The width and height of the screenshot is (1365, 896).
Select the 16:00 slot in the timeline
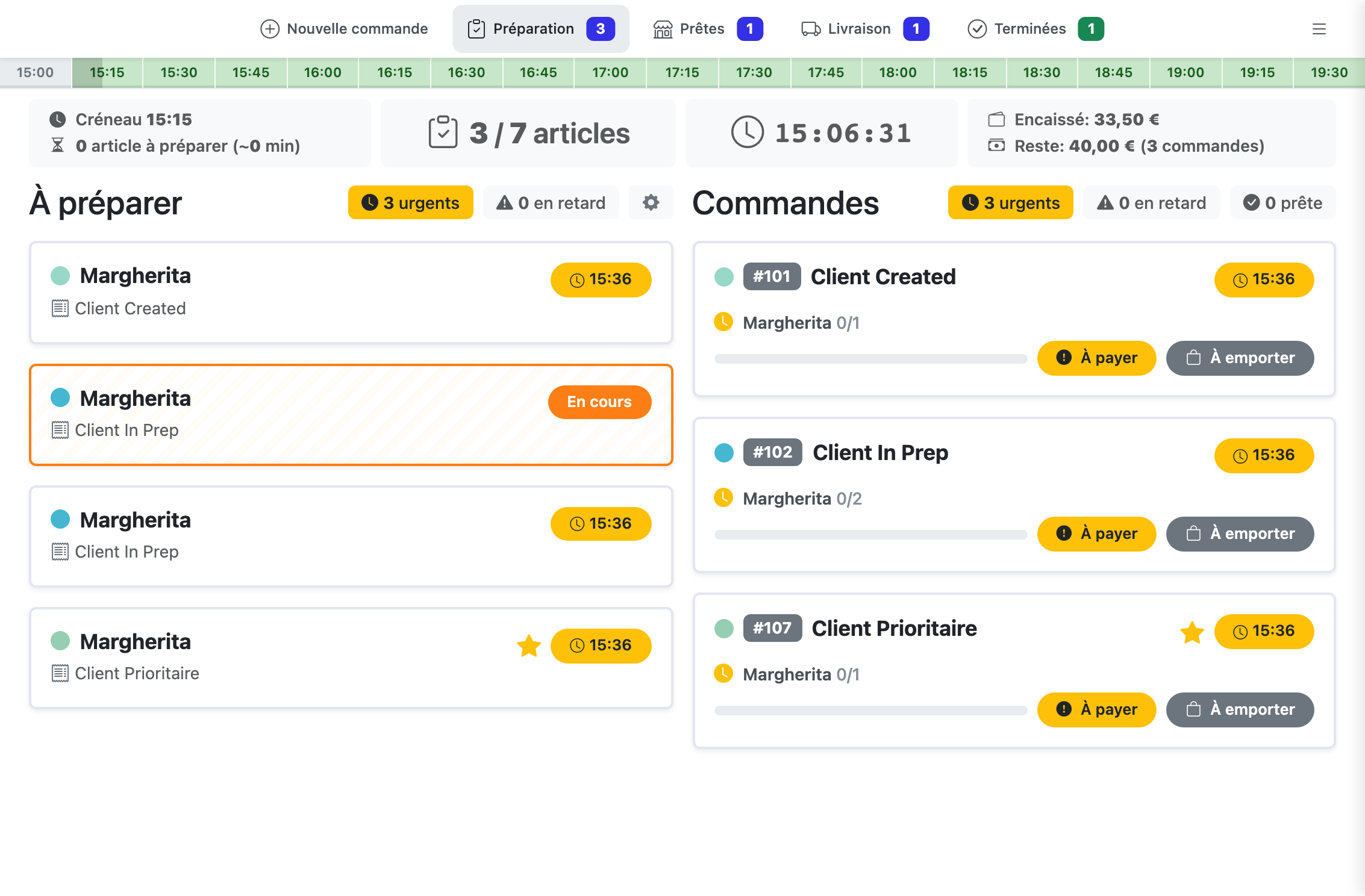point(322,73)
